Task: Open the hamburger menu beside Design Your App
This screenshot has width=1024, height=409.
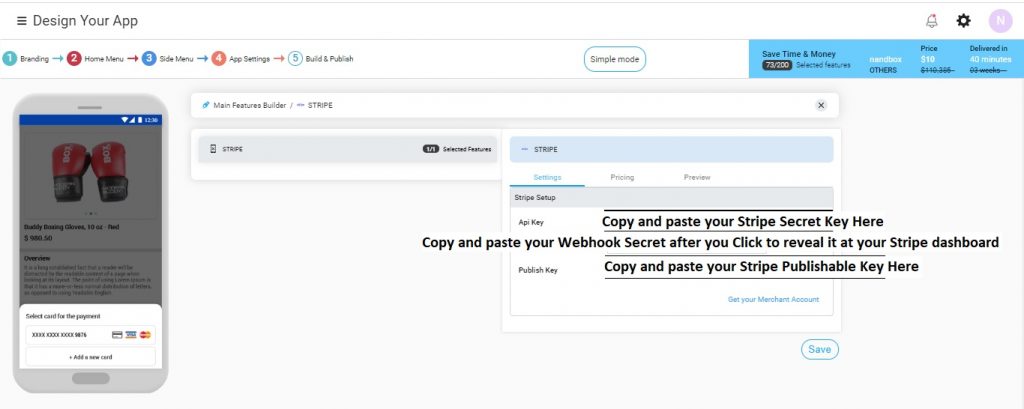Action: tap(22, 21)
